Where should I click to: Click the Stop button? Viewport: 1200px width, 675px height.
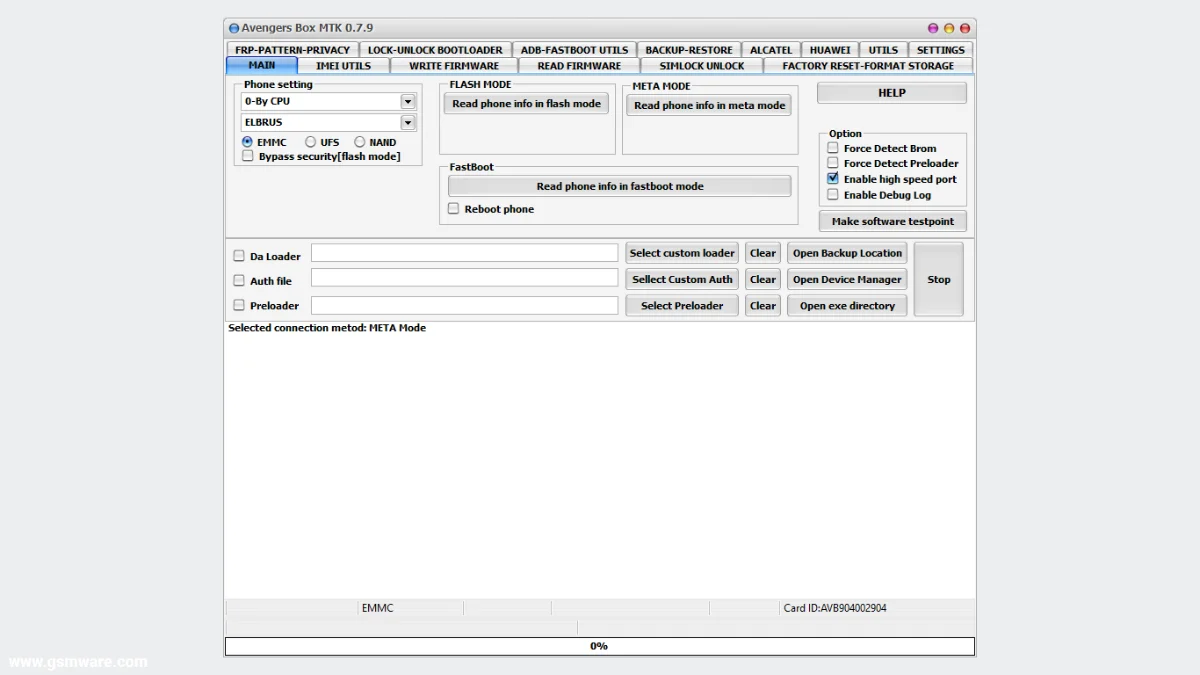click(939, 279)
